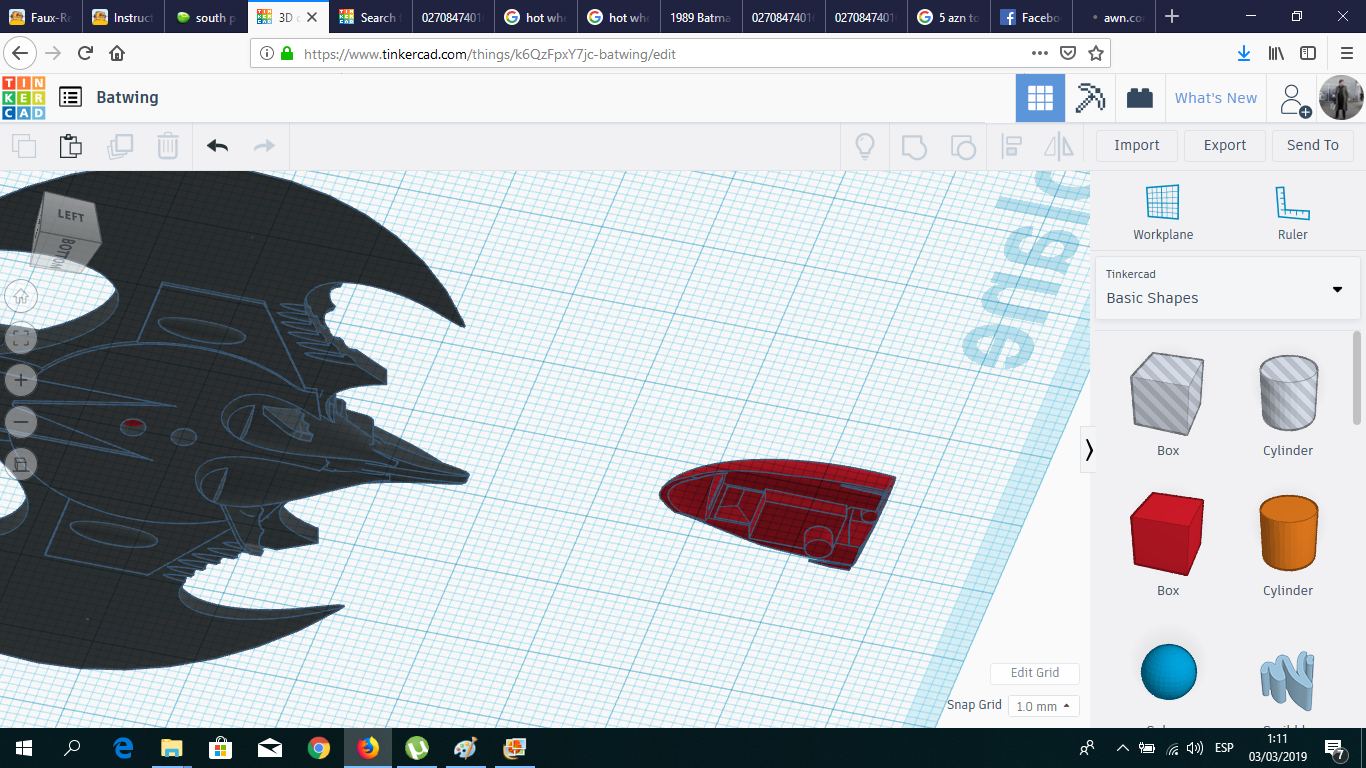
Task: Select the red cockpit shape on the workplane
Action: click(777, 514)
